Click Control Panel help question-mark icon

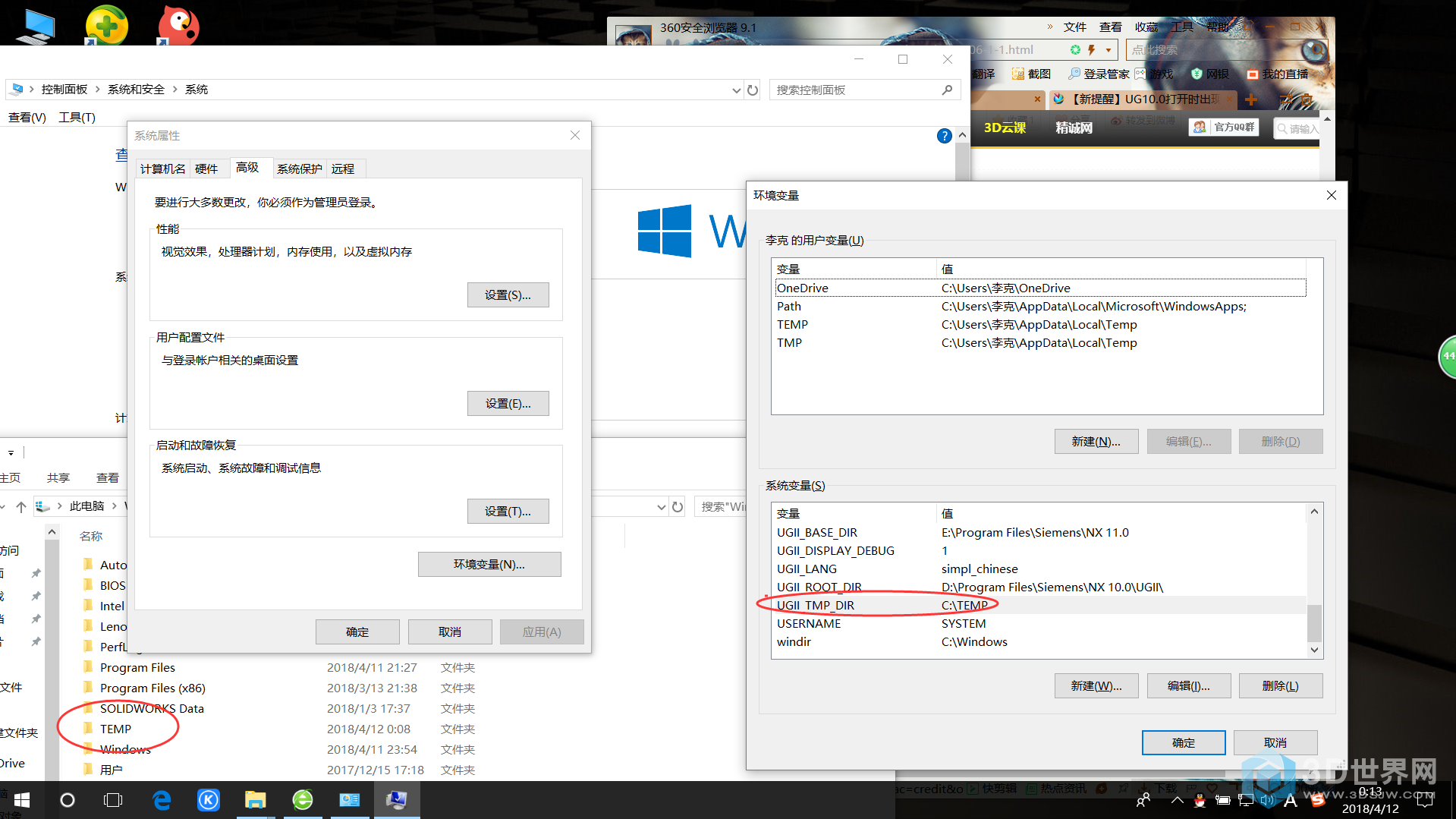(x=944, y=136)
